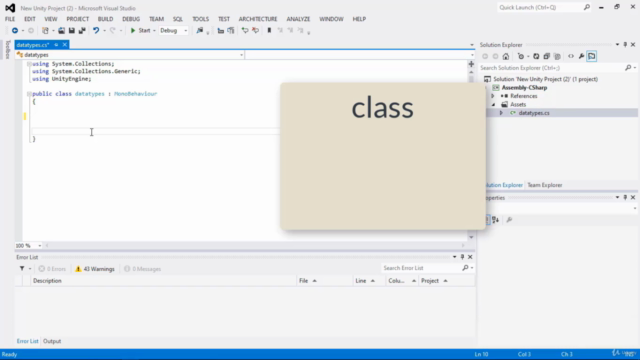The height and width of the screenshot is (360, 640).
Task: Switch to the Output tab
Action: coord(52,341)
